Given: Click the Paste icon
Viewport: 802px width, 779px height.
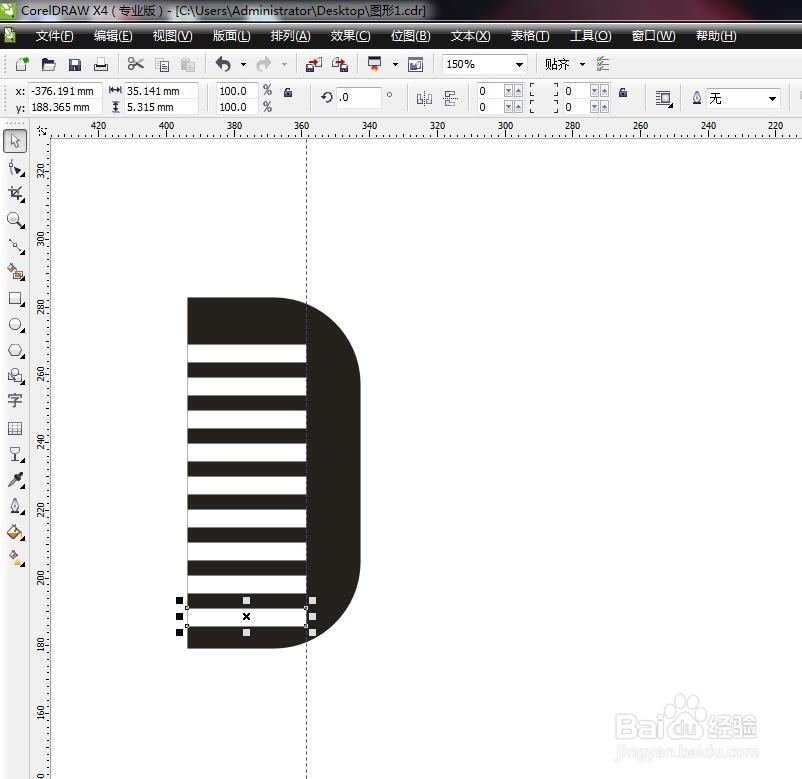Looking at the screenshot, I should [x=188, y=64].
